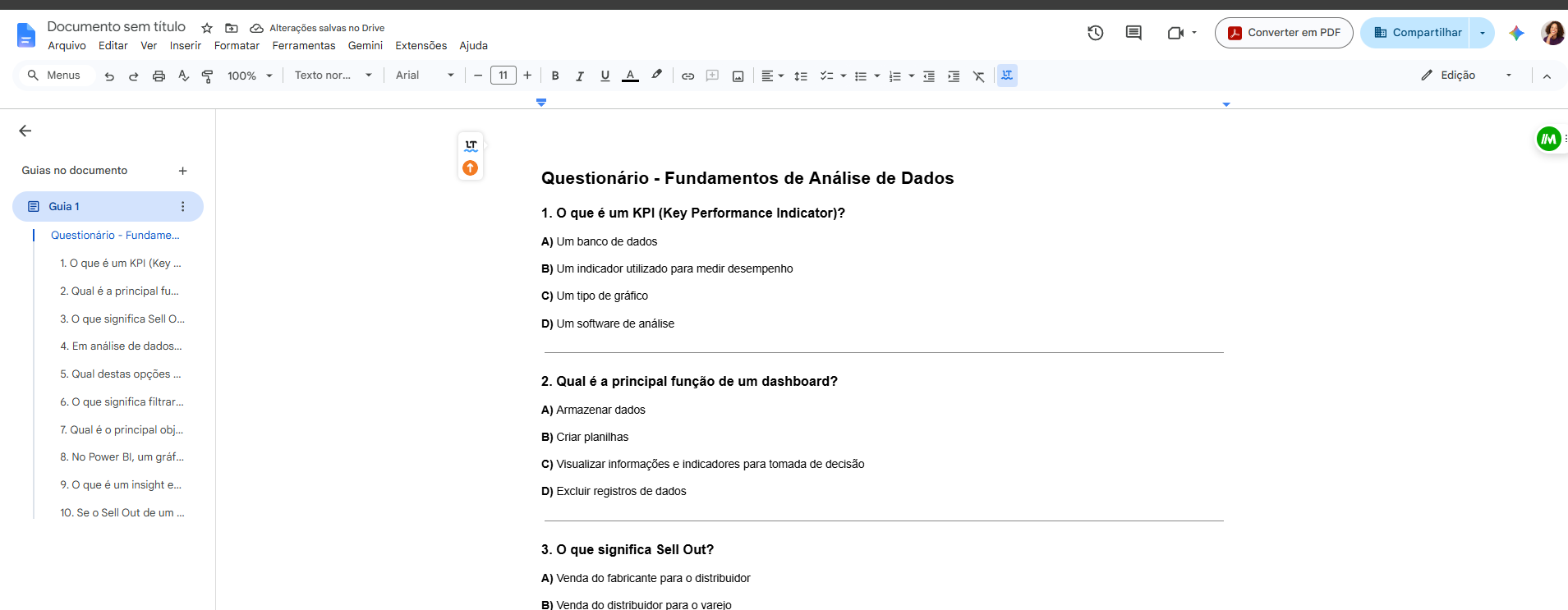Collapse the toolbar with the chevron

point(1547,76)
